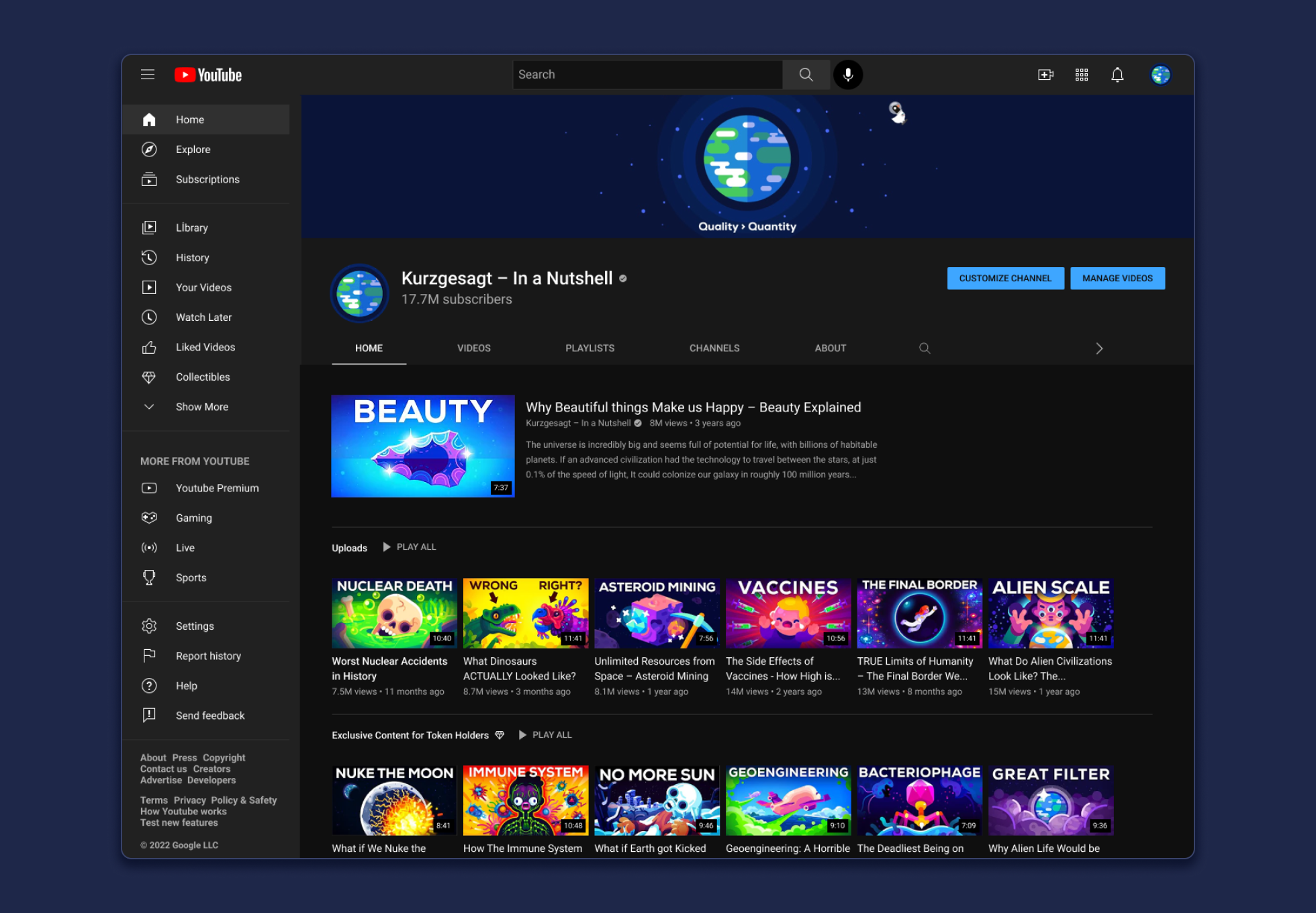The width and height of the screenshot is (1316, 913).
Task: Open the hamburger guide menu
Action: pos(148,75)
